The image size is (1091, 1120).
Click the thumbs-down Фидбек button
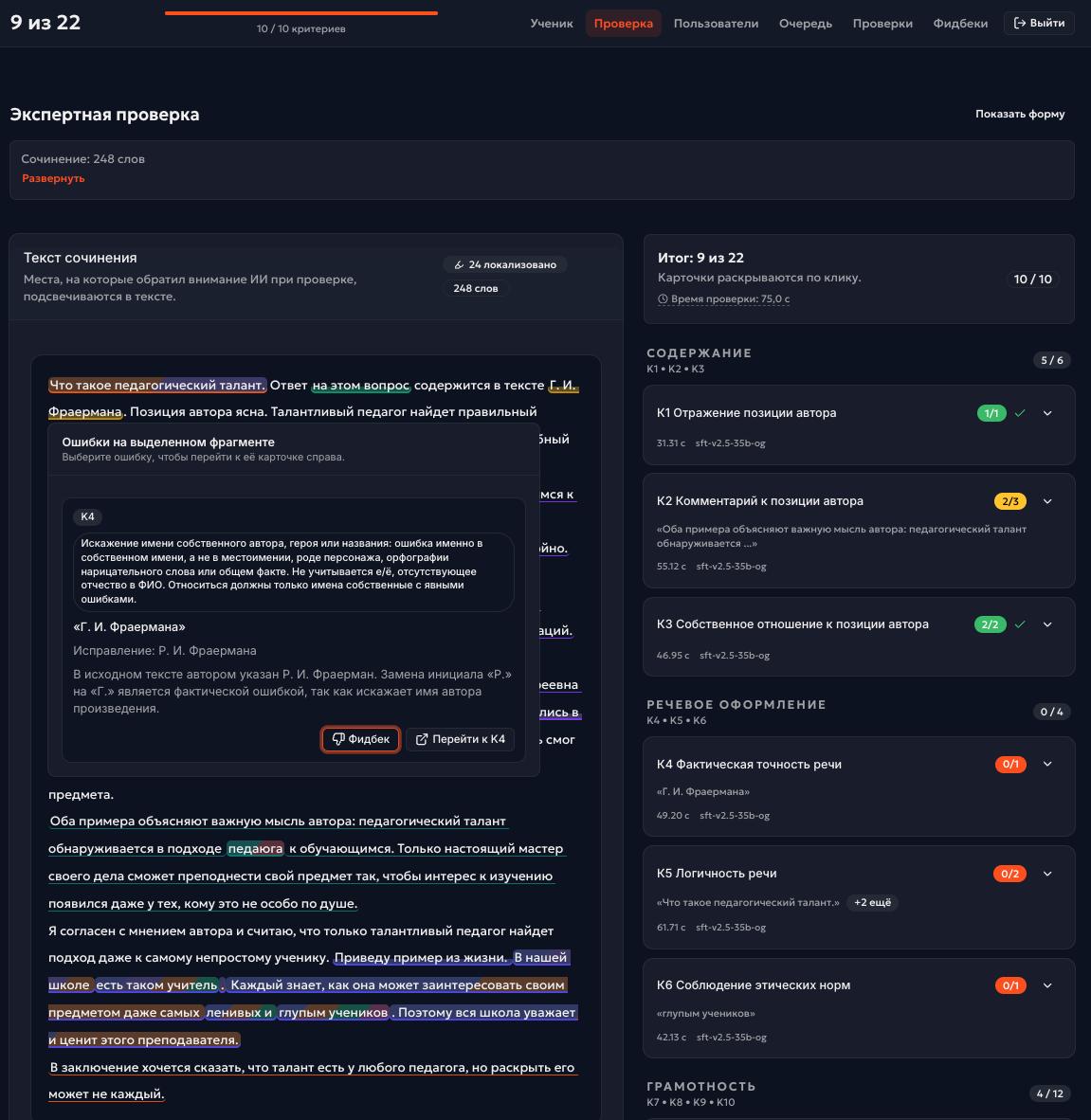click(360, 739)
